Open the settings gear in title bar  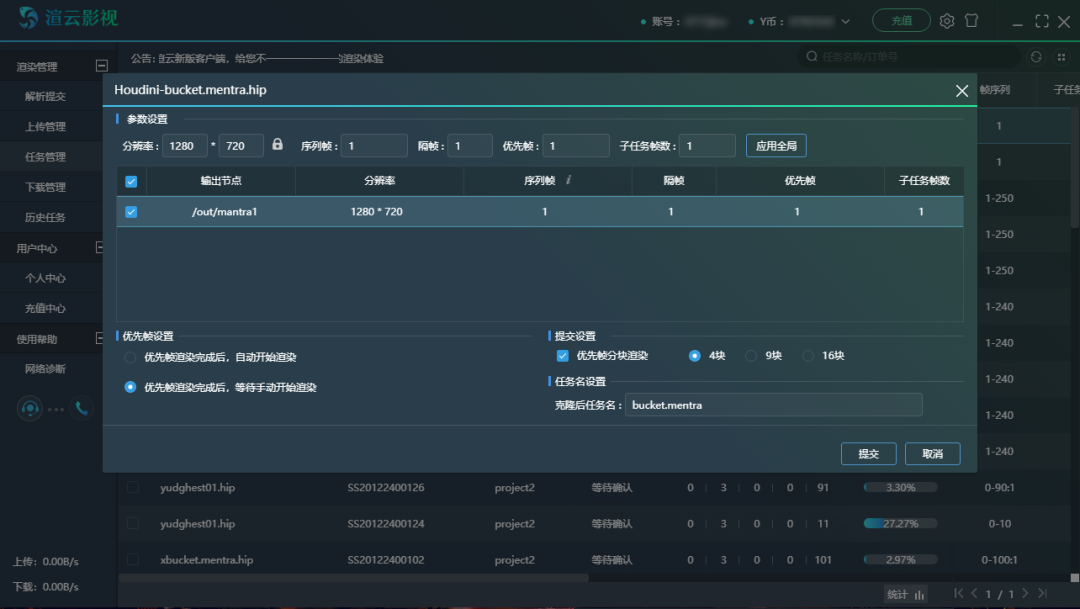(946, 21)
